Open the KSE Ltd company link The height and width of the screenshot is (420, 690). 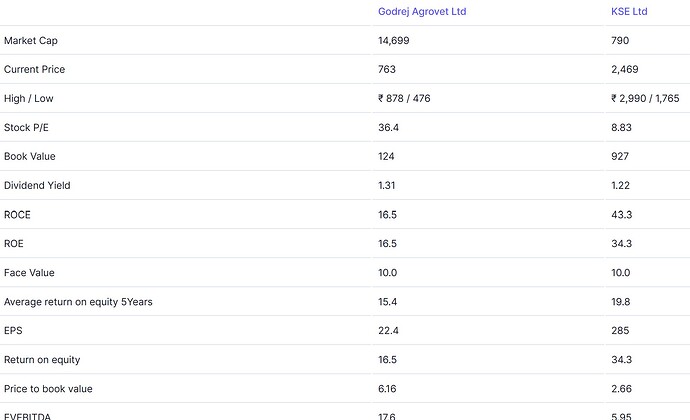pos(629,11)
